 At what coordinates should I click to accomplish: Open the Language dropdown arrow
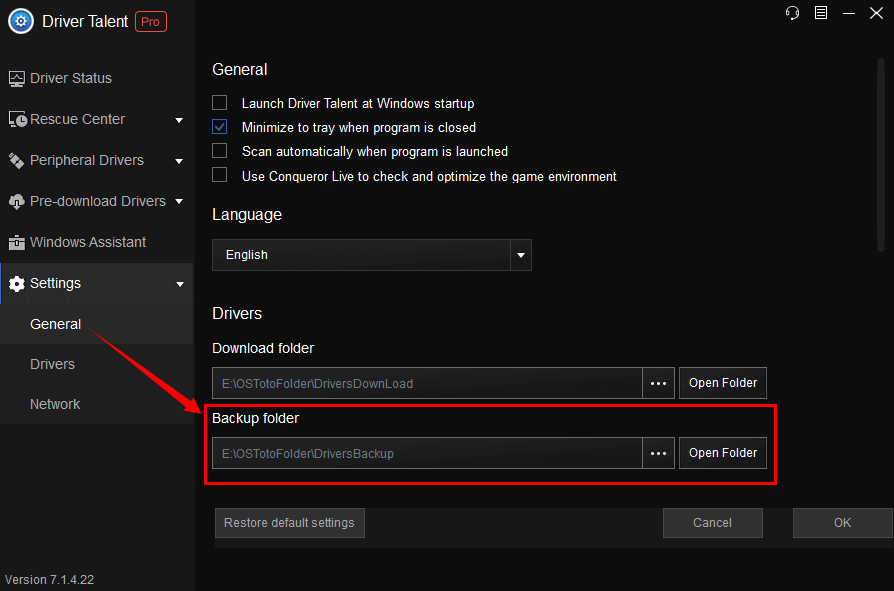click(521, 255)
